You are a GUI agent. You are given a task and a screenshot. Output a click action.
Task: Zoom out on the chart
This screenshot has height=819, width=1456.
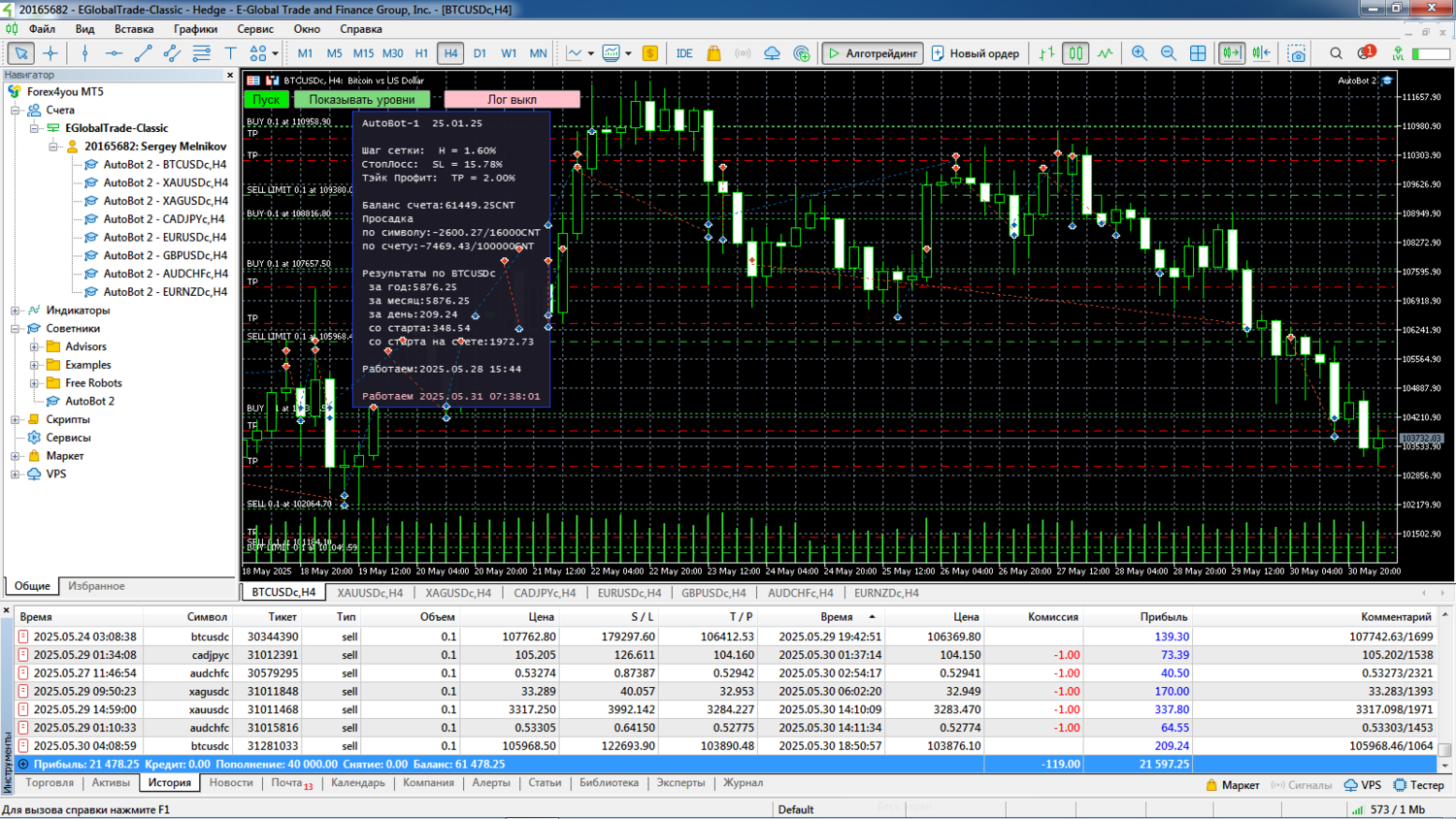click(1169, 53)
